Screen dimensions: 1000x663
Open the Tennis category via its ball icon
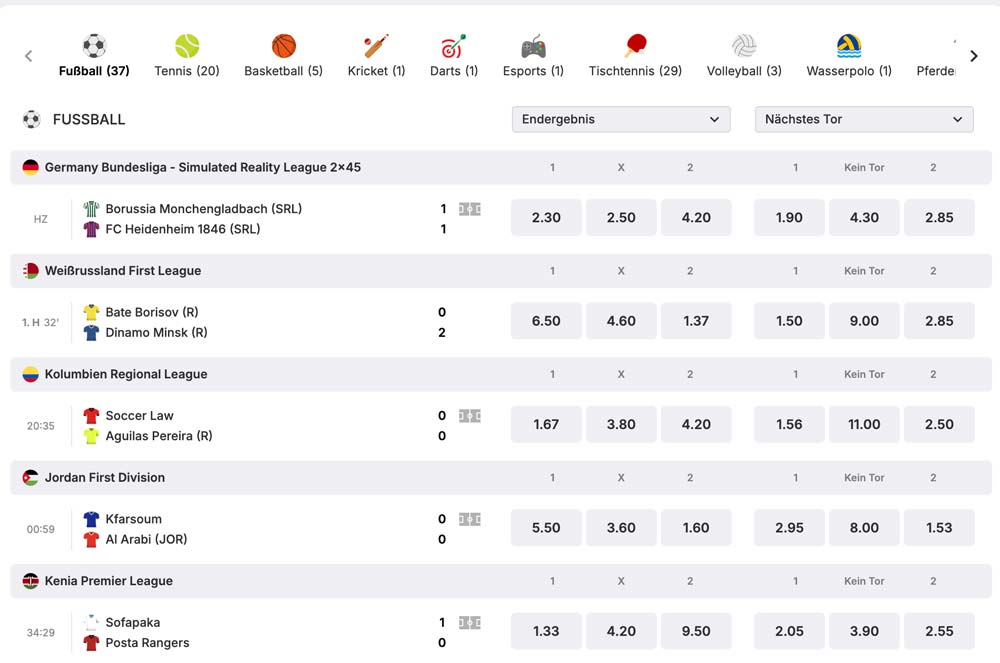click(185, 45)
